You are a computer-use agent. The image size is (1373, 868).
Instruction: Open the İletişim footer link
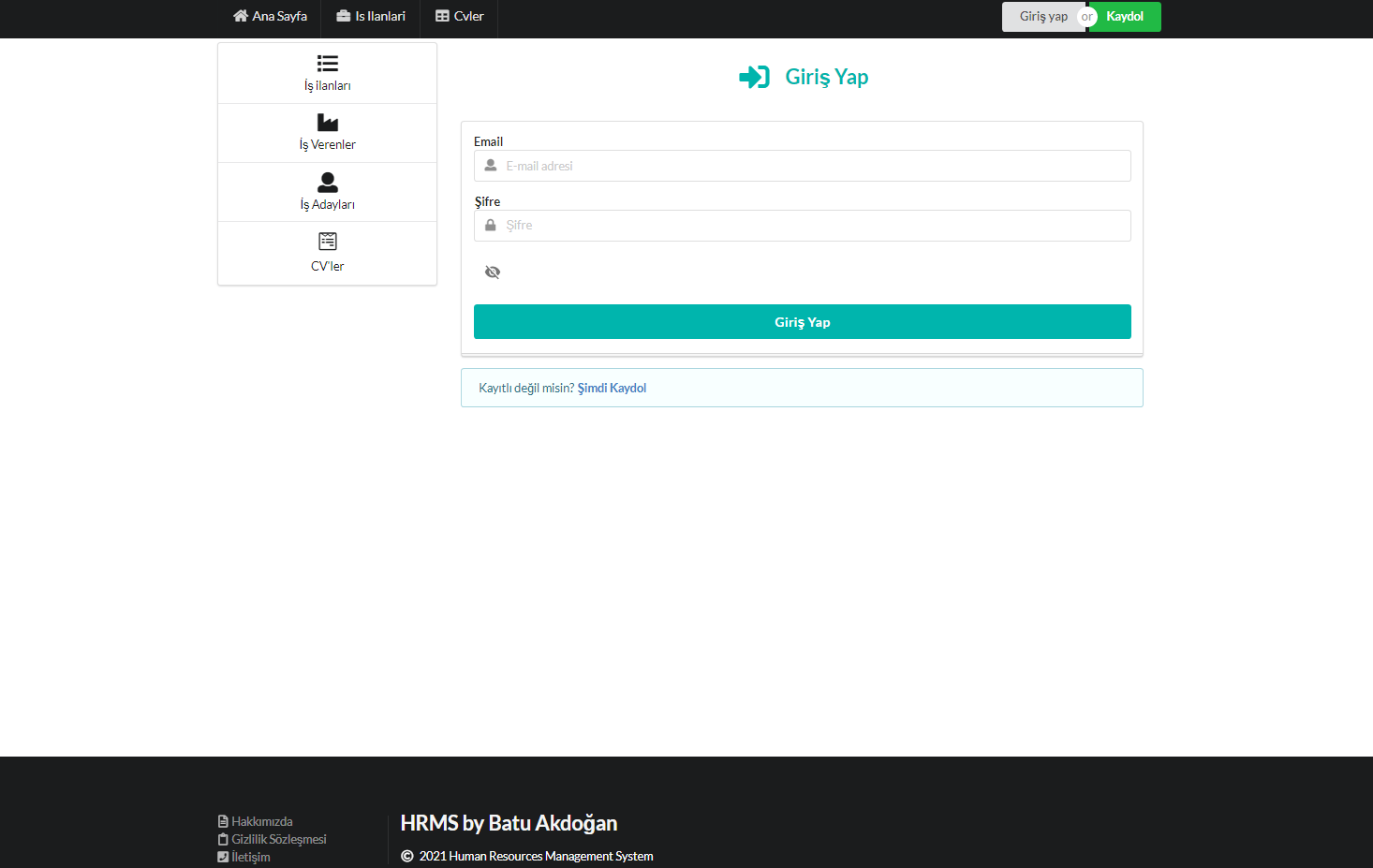[x=251, y=857]
